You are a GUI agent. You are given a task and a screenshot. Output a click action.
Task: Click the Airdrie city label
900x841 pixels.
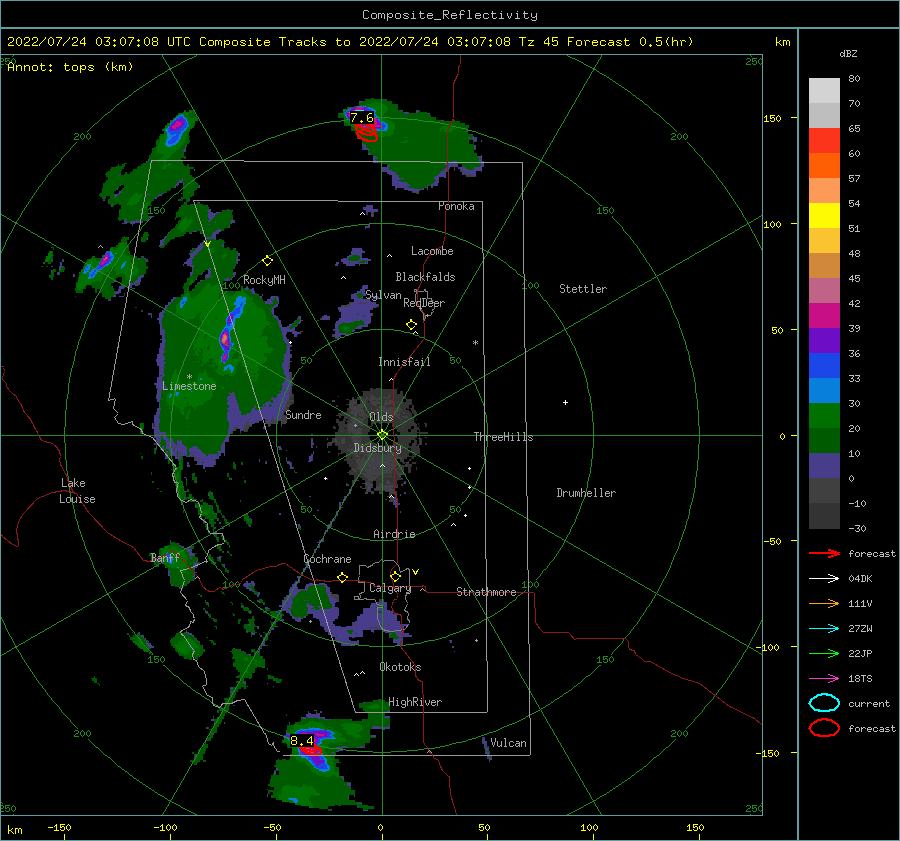click(x=394, y=534)
